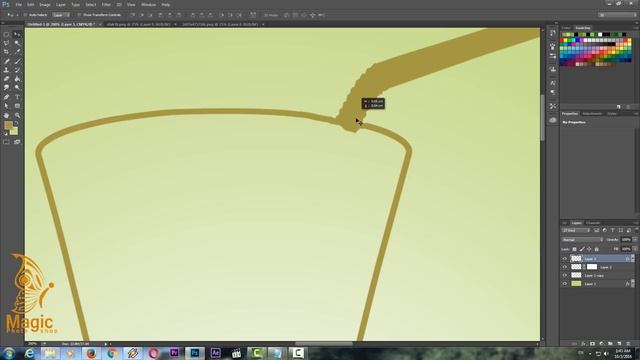
Task: Select the Move tool
Action: pyautogui.click(x=17, y=34)
